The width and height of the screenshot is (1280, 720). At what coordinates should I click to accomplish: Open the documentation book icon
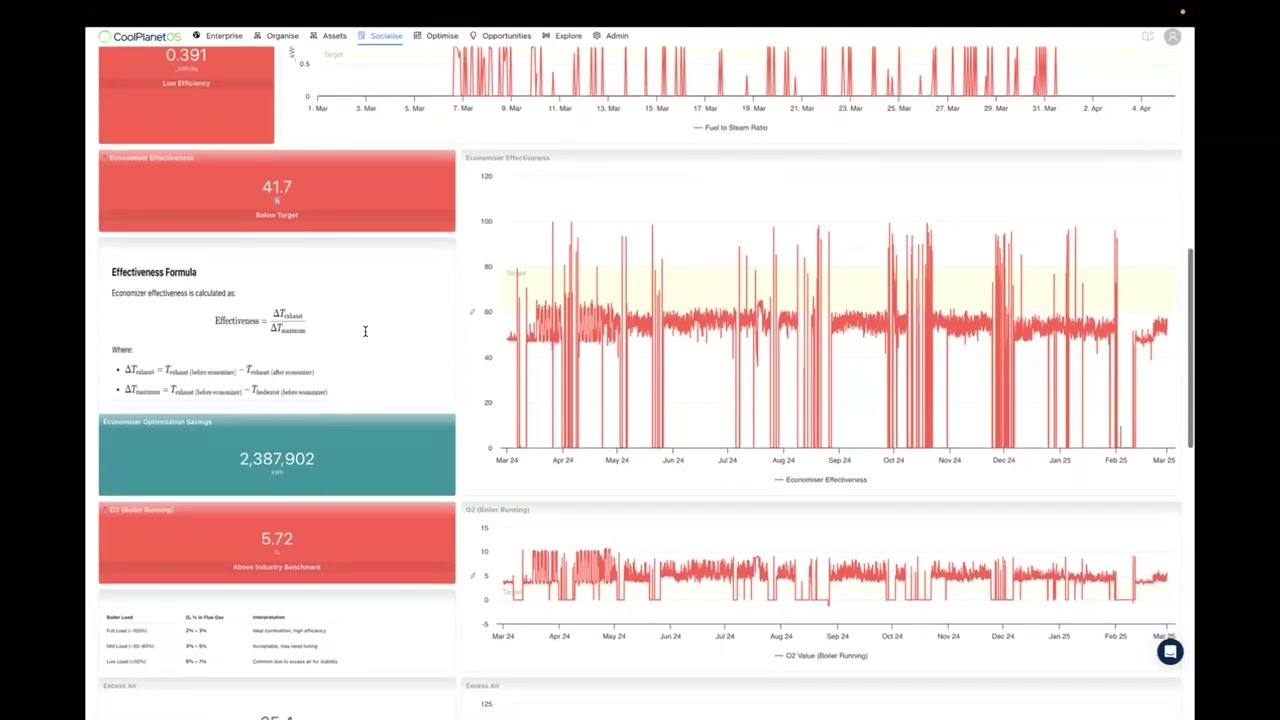(1148, 37)
